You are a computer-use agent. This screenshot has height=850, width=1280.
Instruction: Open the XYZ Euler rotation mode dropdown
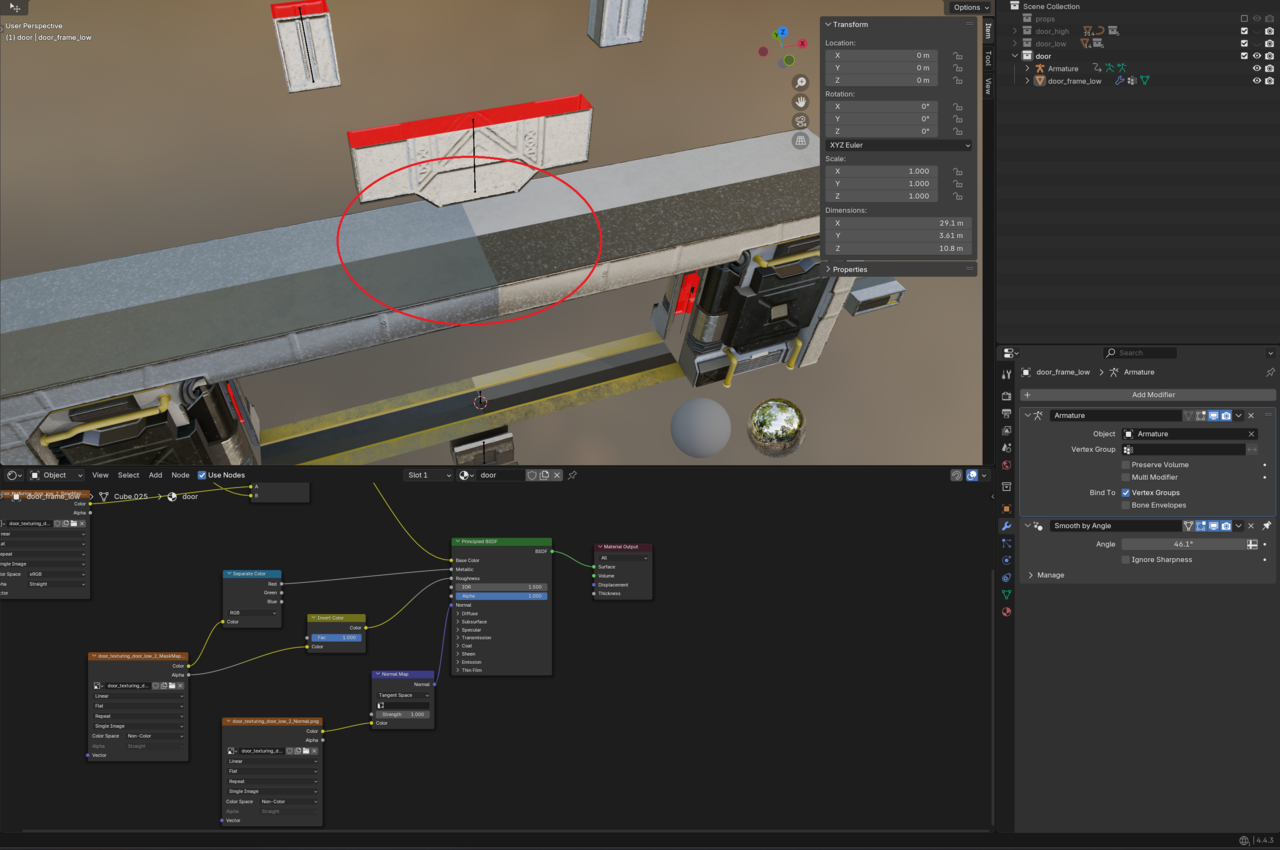(898, 145)
